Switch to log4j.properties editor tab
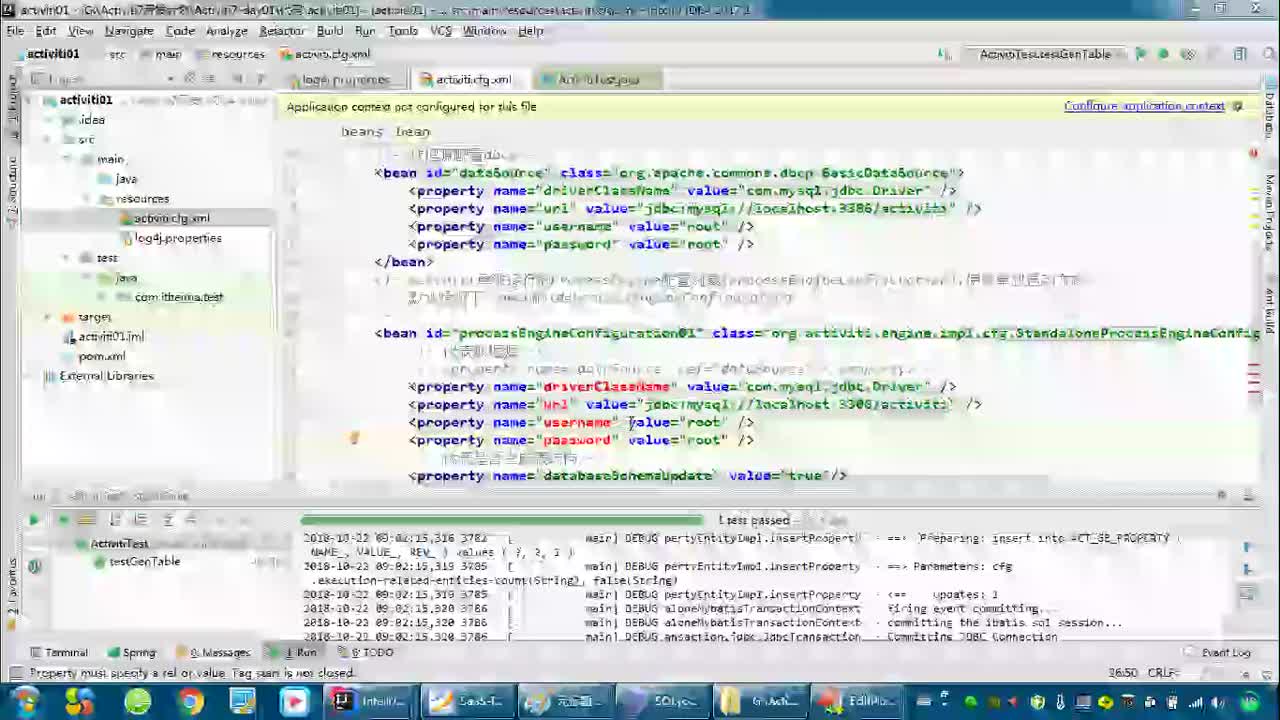The image size is (1280, 720). click(340, 79)
